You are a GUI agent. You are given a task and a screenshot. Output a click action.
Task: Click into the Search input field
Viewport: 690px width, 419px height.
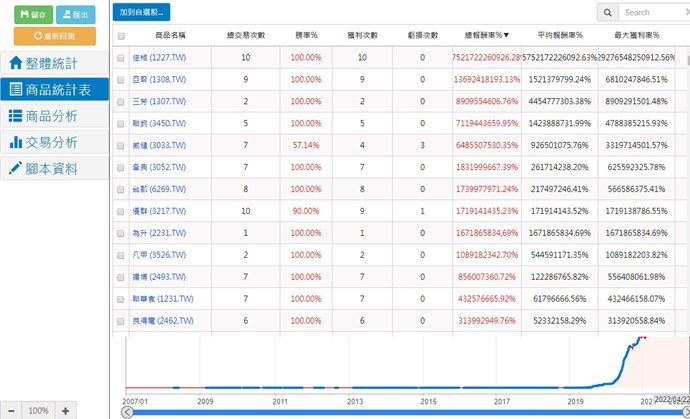point(651,13)
